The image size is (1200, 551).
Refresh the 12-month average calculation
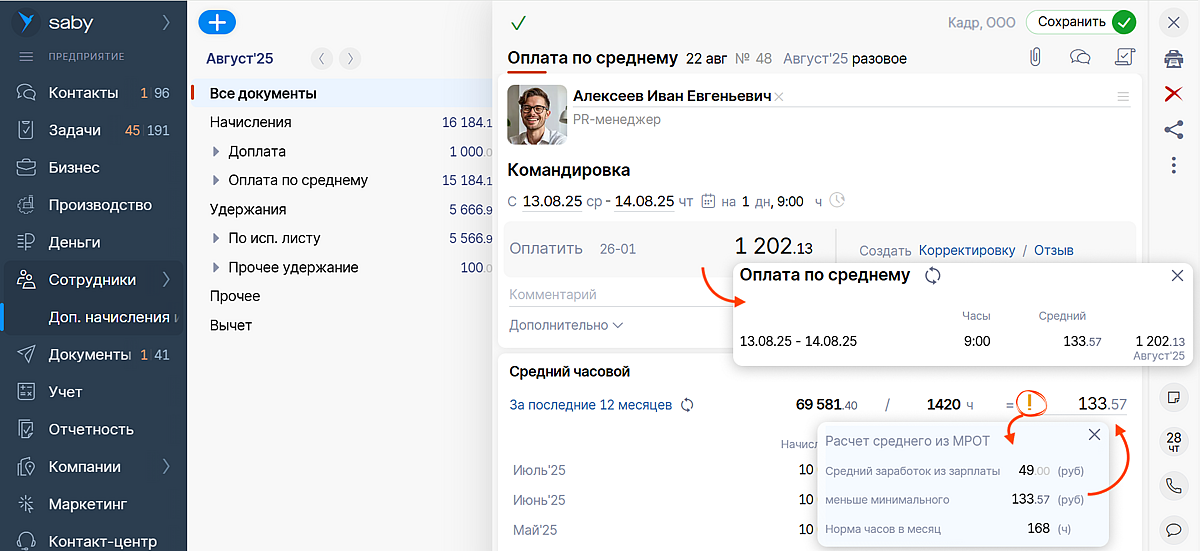[x=687, y=405]
